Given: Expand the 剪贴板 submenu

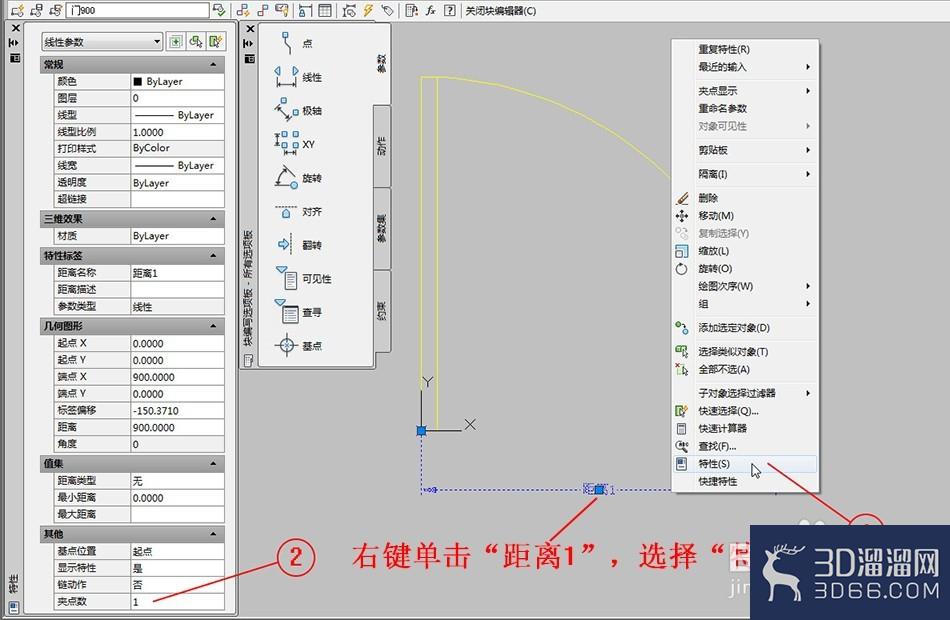Looking at the screenshot, I should pyautogui.click(x=745, y=150).
